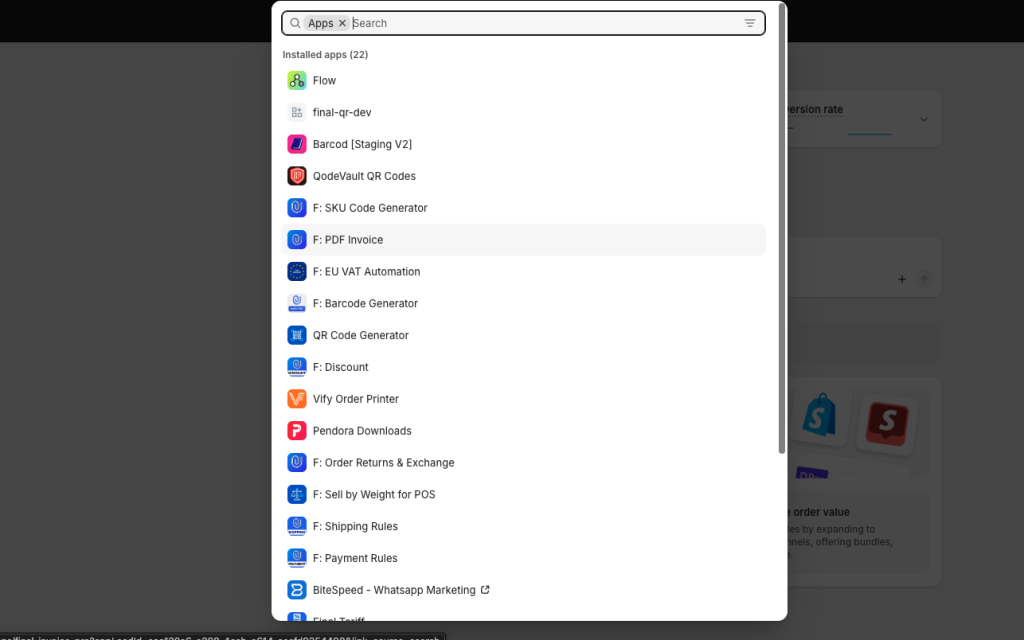
Task: Click the Barcod [Staging V2] app icon
Action: coord(297,144)
